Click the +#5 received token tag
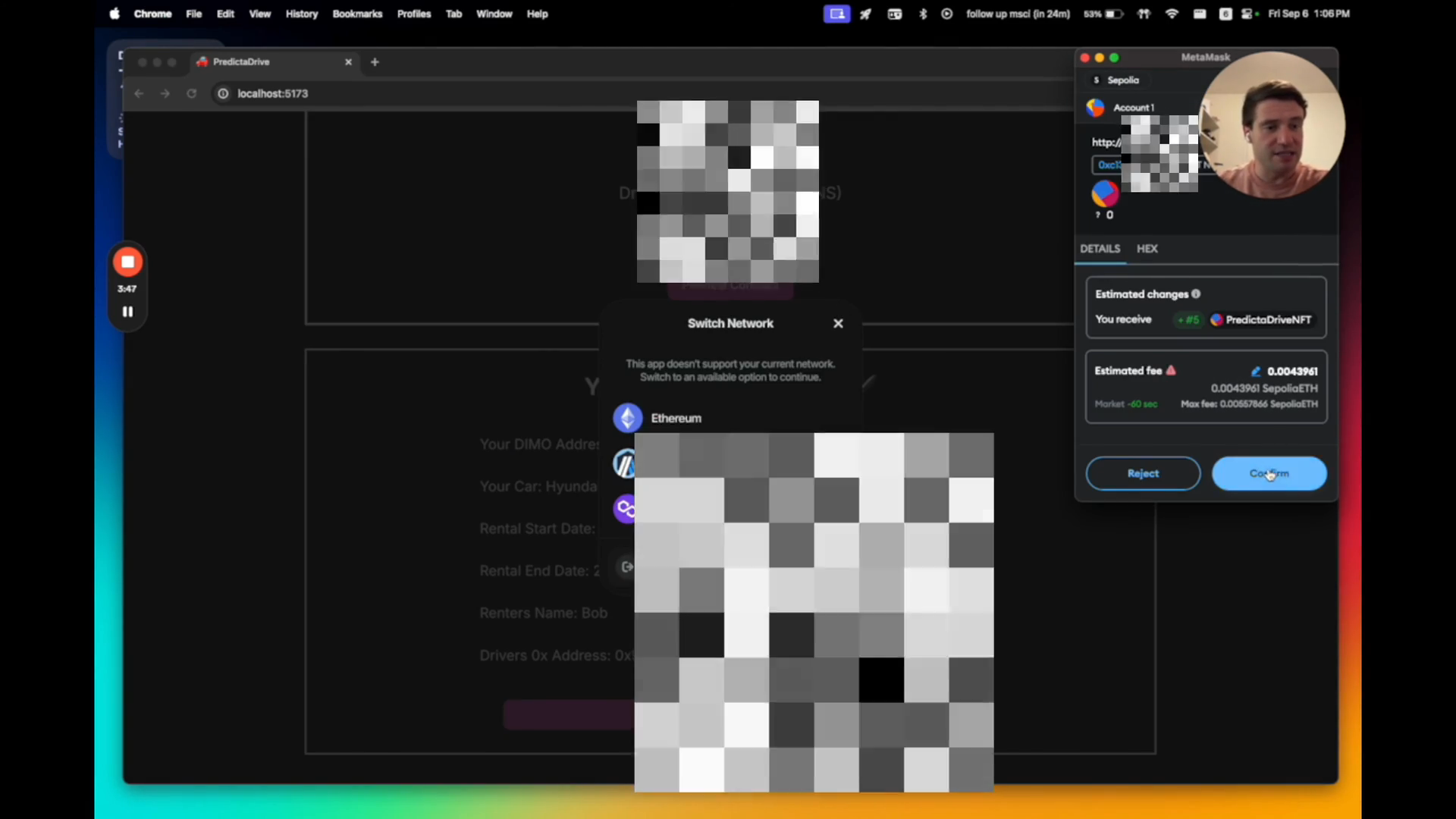 click(x=1188, y=320)
